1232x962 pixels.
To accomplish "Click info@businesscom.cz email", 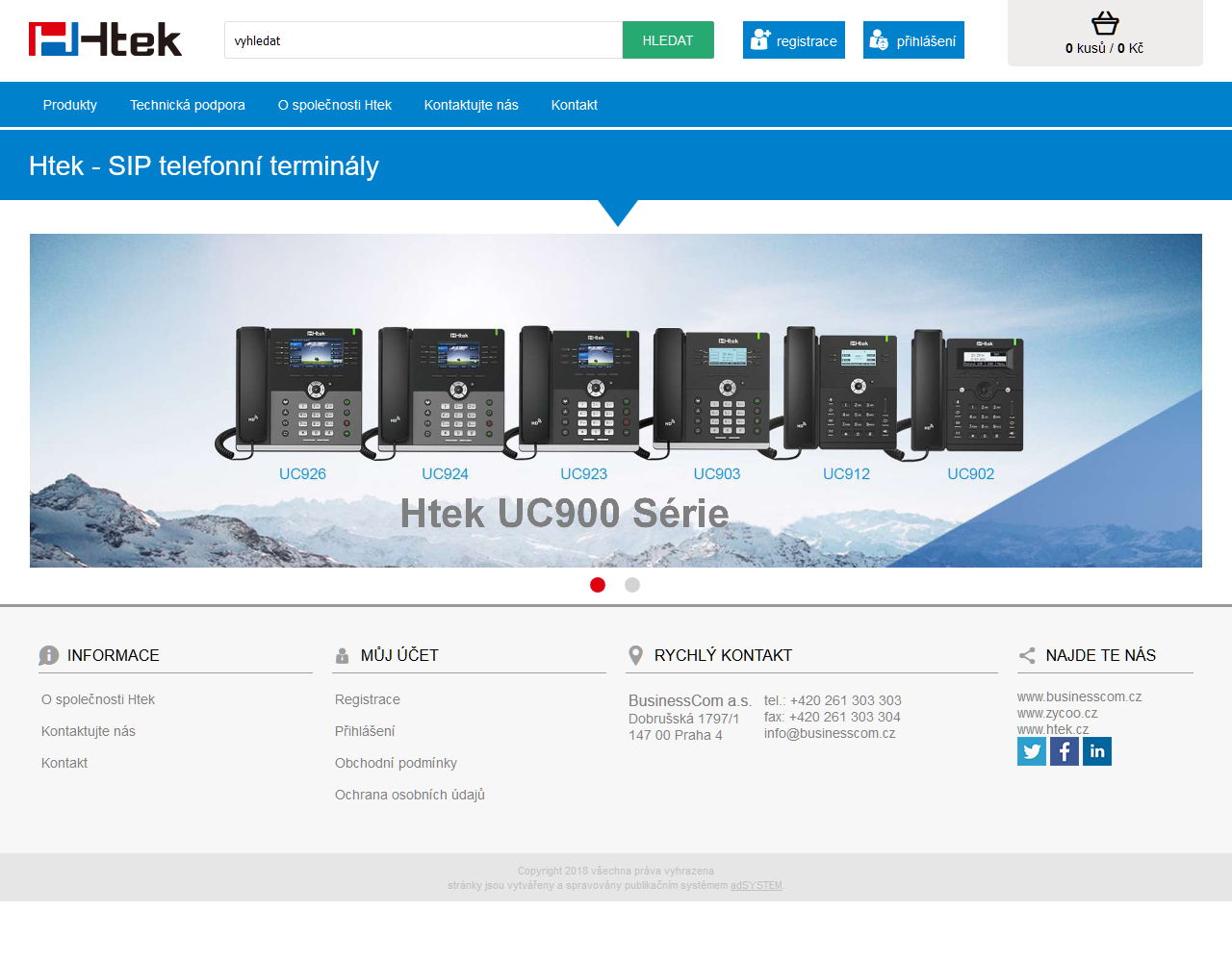I will click(830, 733).
